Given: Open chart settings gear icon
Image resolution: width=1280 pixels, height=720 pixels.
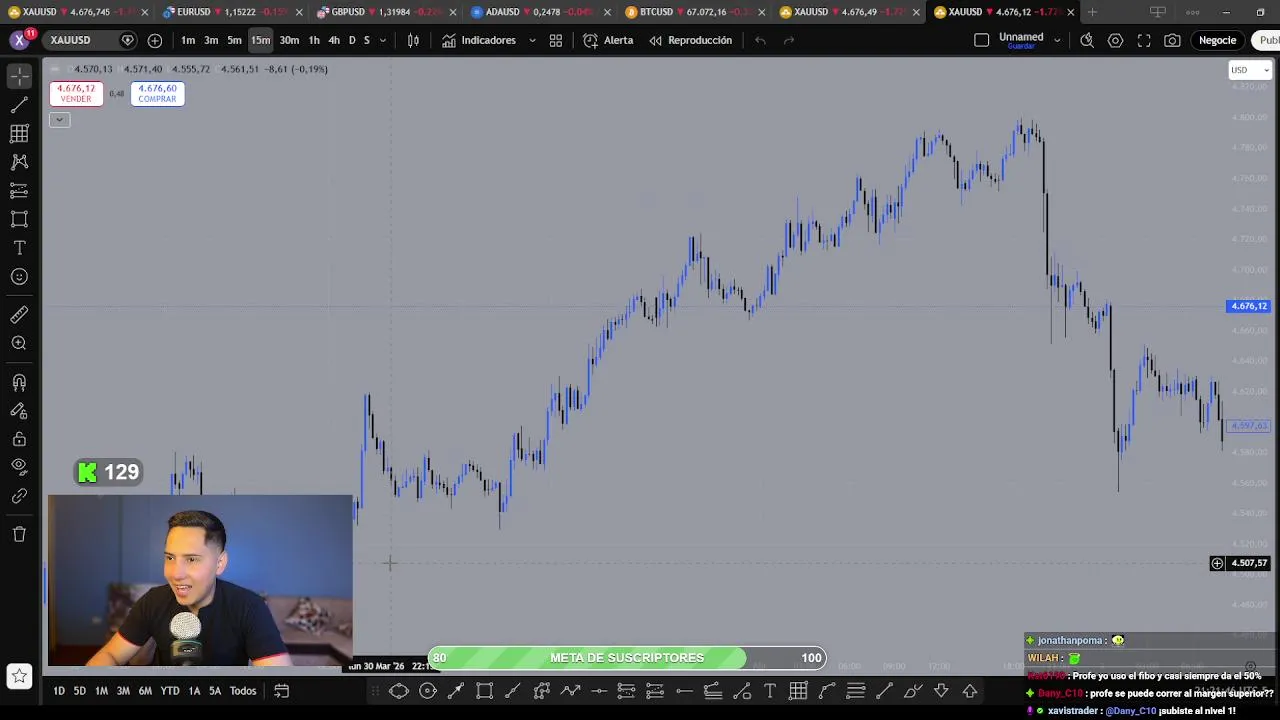Looking at the screenshot, I should tap(1115, 40).
